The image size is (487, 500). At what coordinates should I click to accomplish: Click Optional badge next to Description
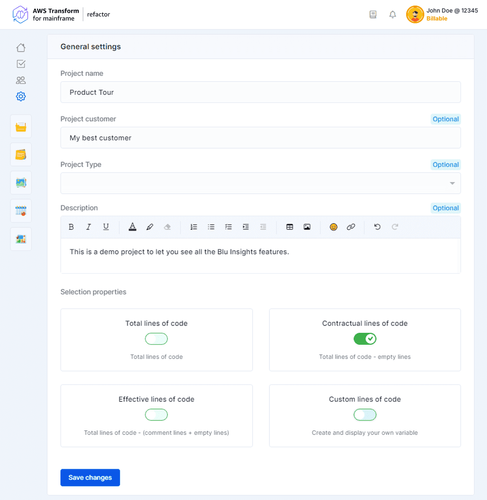pyautogui.click(x=446, y=208)
